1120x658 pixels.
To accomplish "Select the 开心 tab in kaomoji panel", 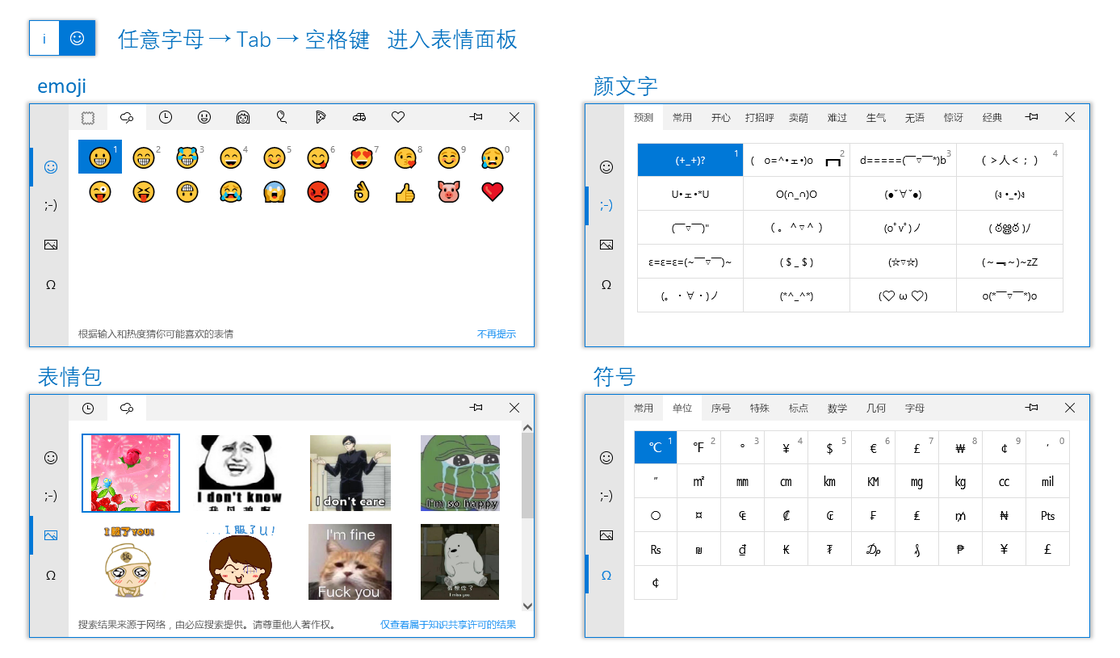I will point(720,117).
